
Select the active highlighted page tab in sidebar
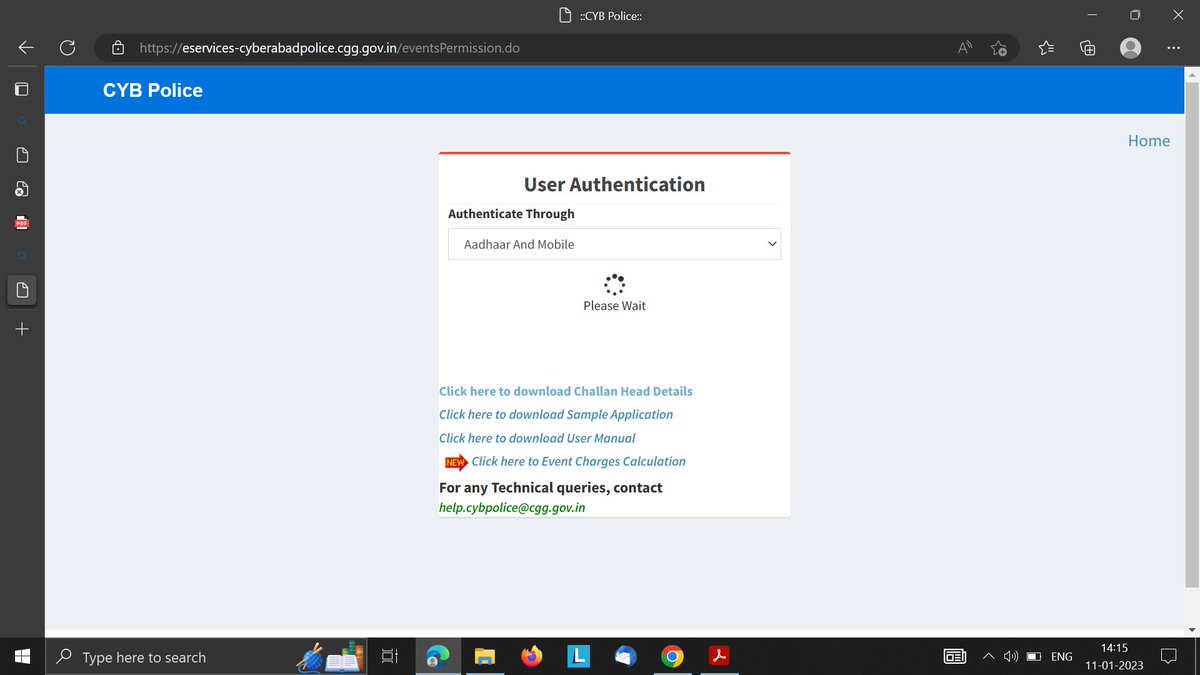pos(22,290)
